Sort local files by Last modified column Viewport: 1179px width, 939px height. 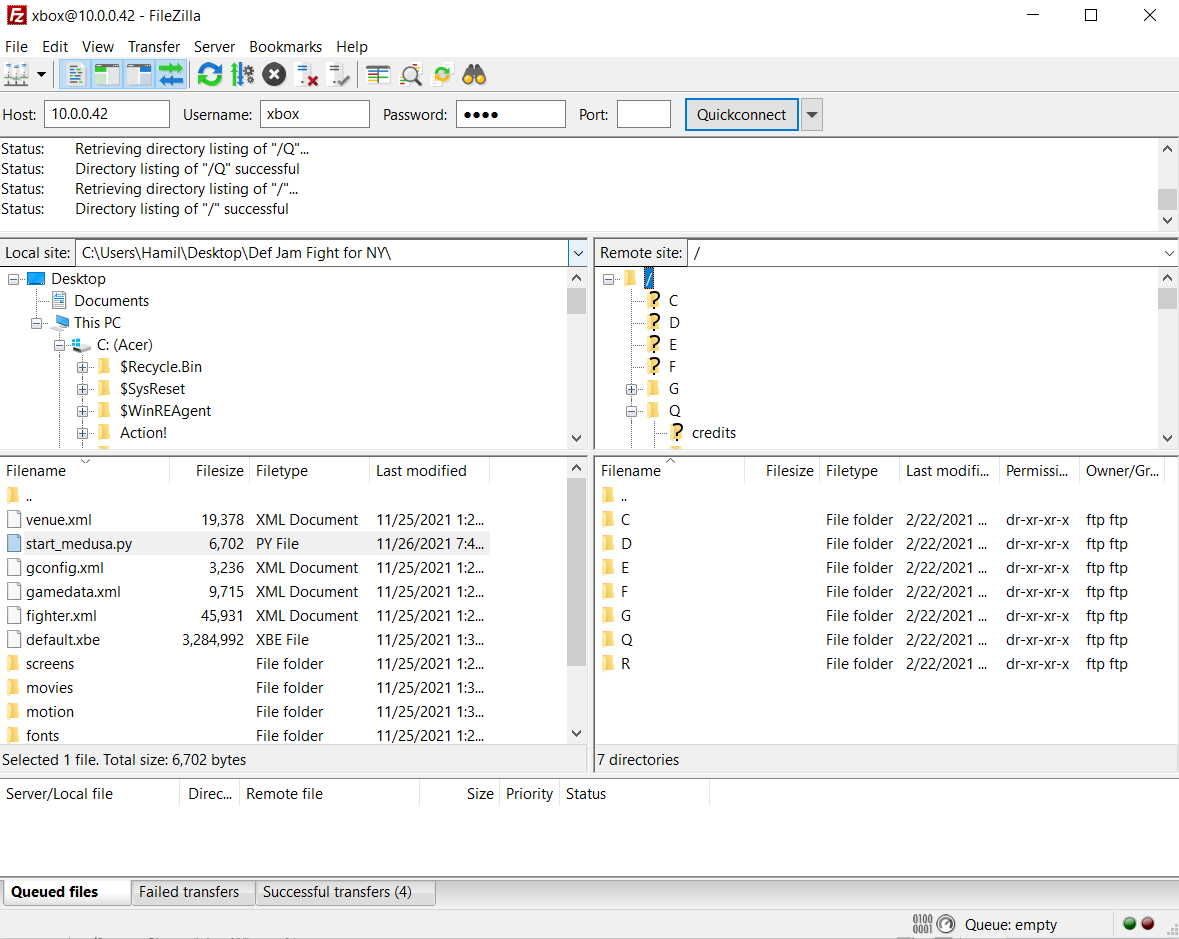tap(429, 471)
